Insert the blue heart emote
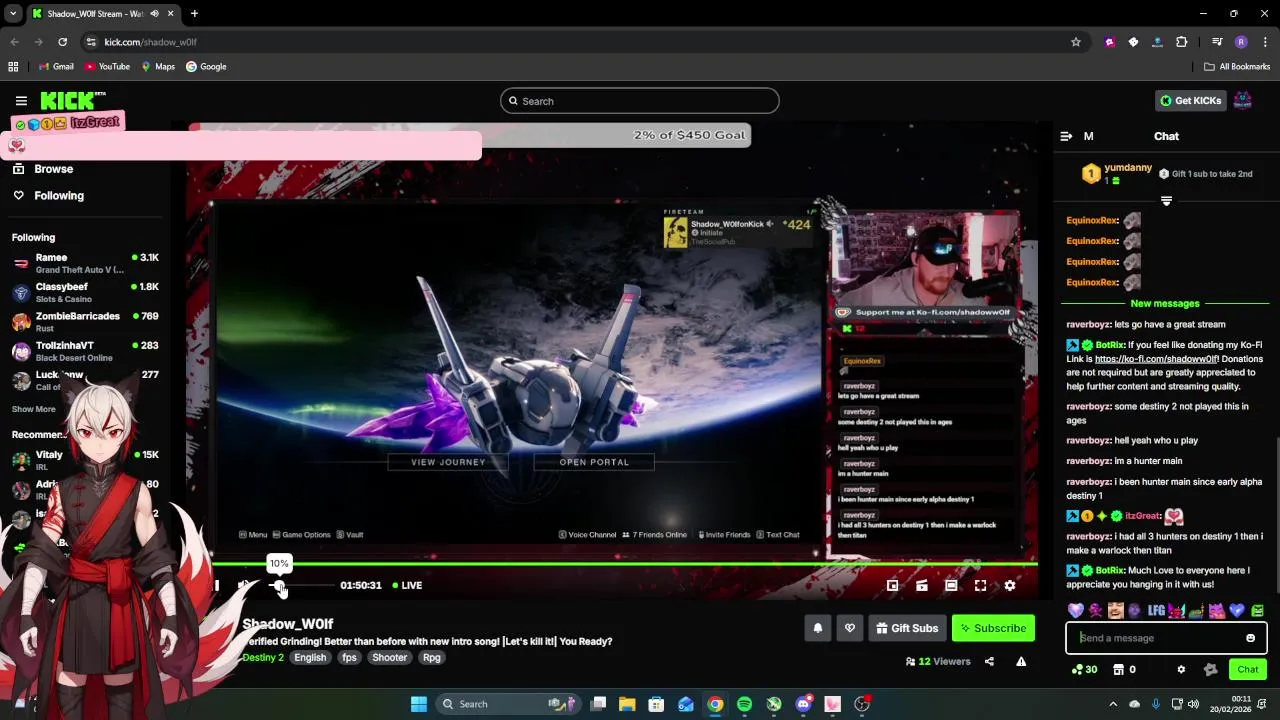Viewport: 1280px width, 720px height. [1237, 610]
